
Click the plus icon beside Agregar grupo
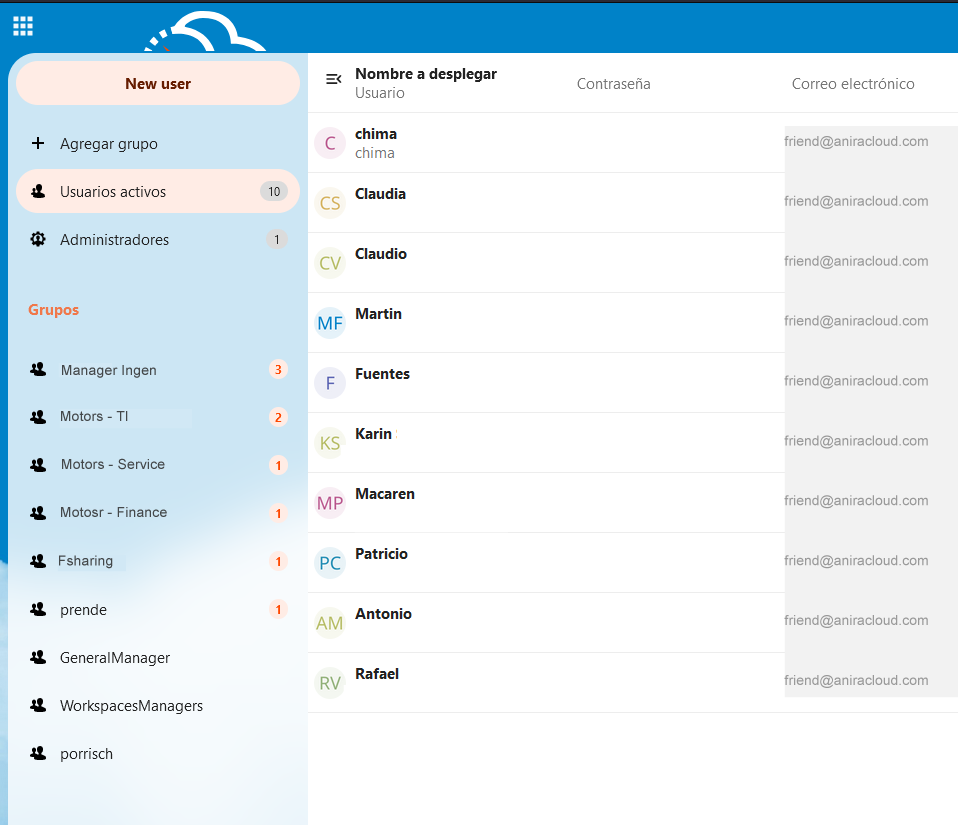[38, 143]
